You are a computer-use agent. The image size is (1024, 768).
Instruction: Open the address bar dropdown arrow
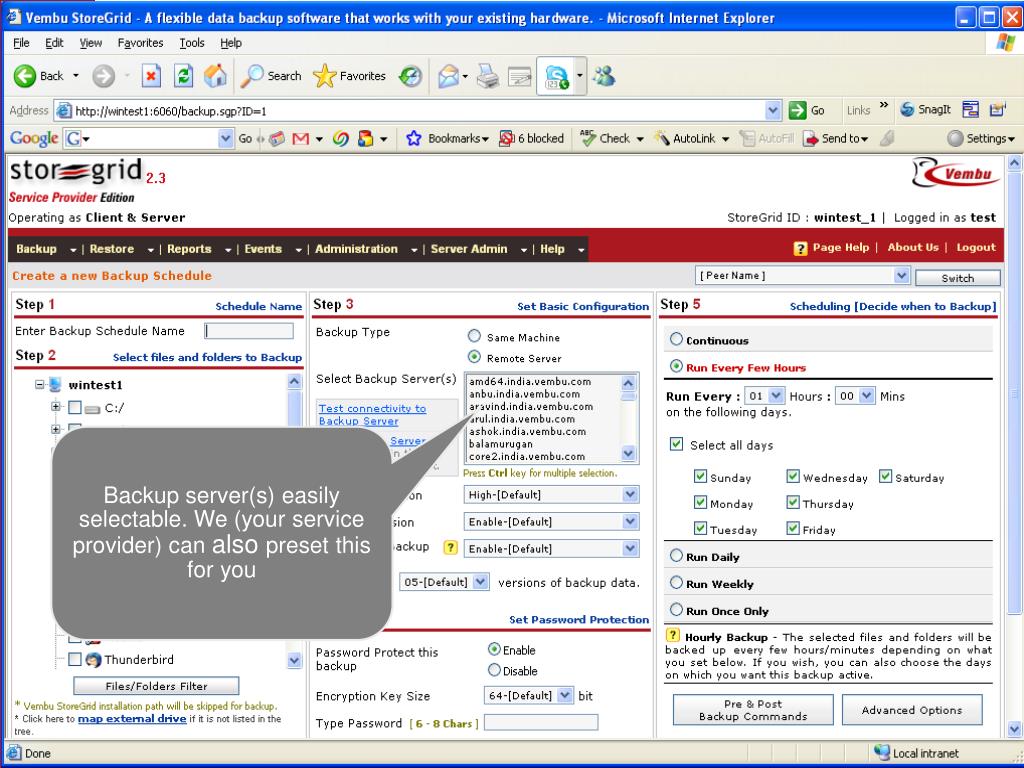click(773, 110)
